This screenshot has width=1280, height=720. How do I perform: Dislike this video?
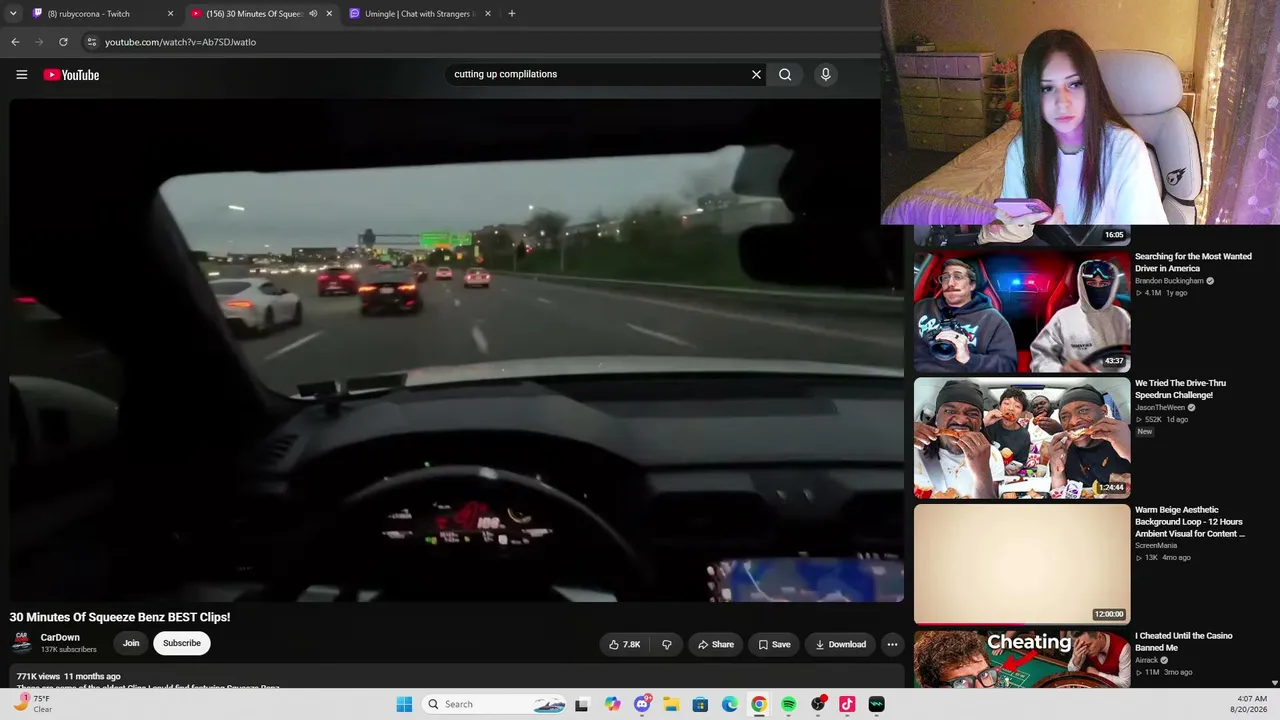point(667,644)
